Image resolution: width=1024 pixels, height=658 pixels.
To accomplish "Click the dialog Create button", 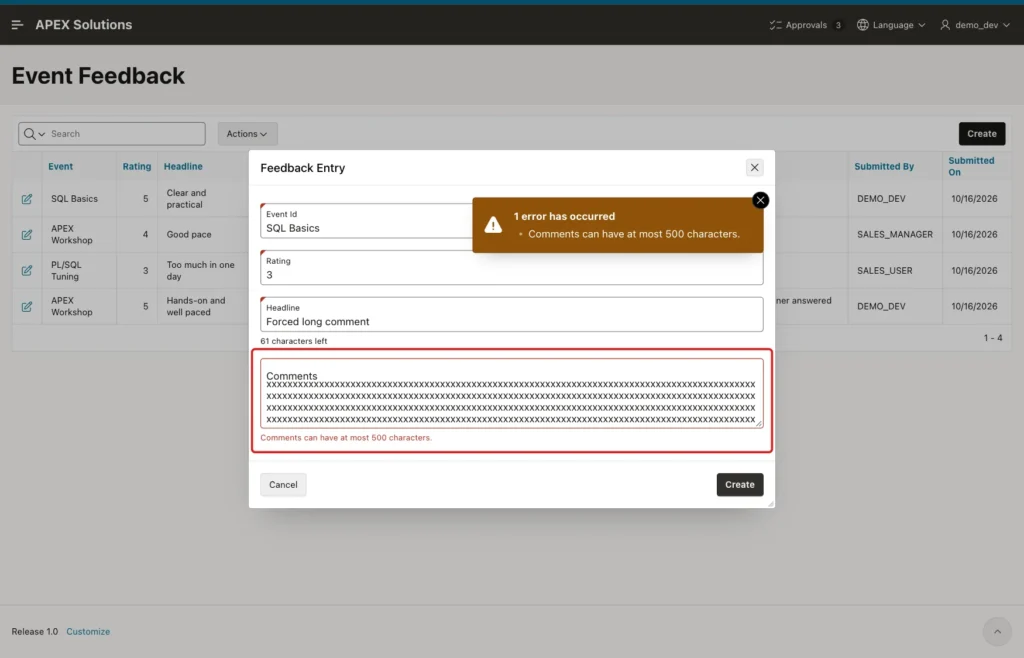I will click(x=739, y=484).
